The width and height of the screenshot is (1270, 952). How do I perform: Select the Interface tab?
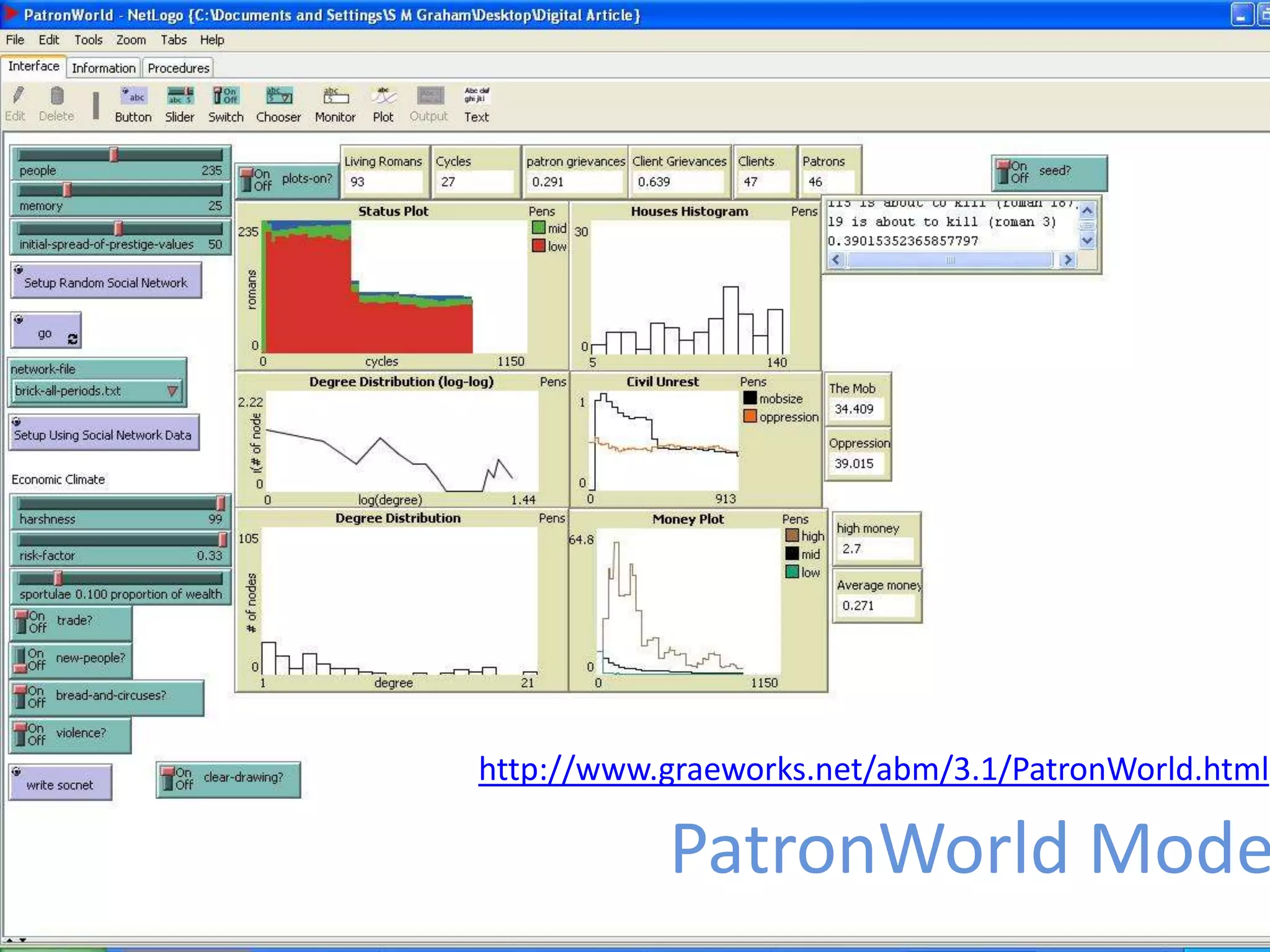(x=33, y=66)
